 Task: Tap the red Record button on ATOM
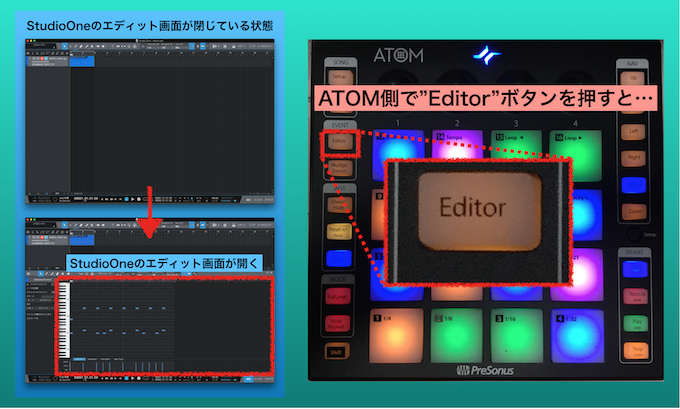tap(635, 296)
